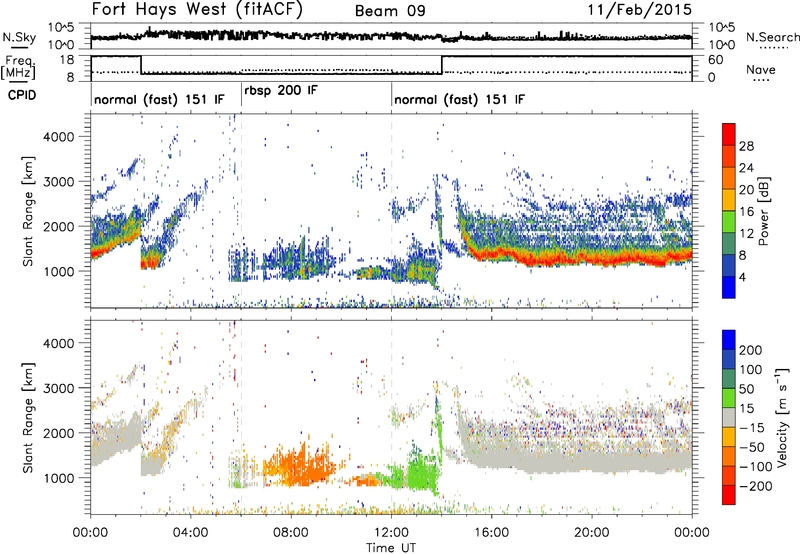This screenshot has height=554, width=800.
Task: Click the second 'normal (fast) 151 IF' label
Action: click(x=459, y=99)
